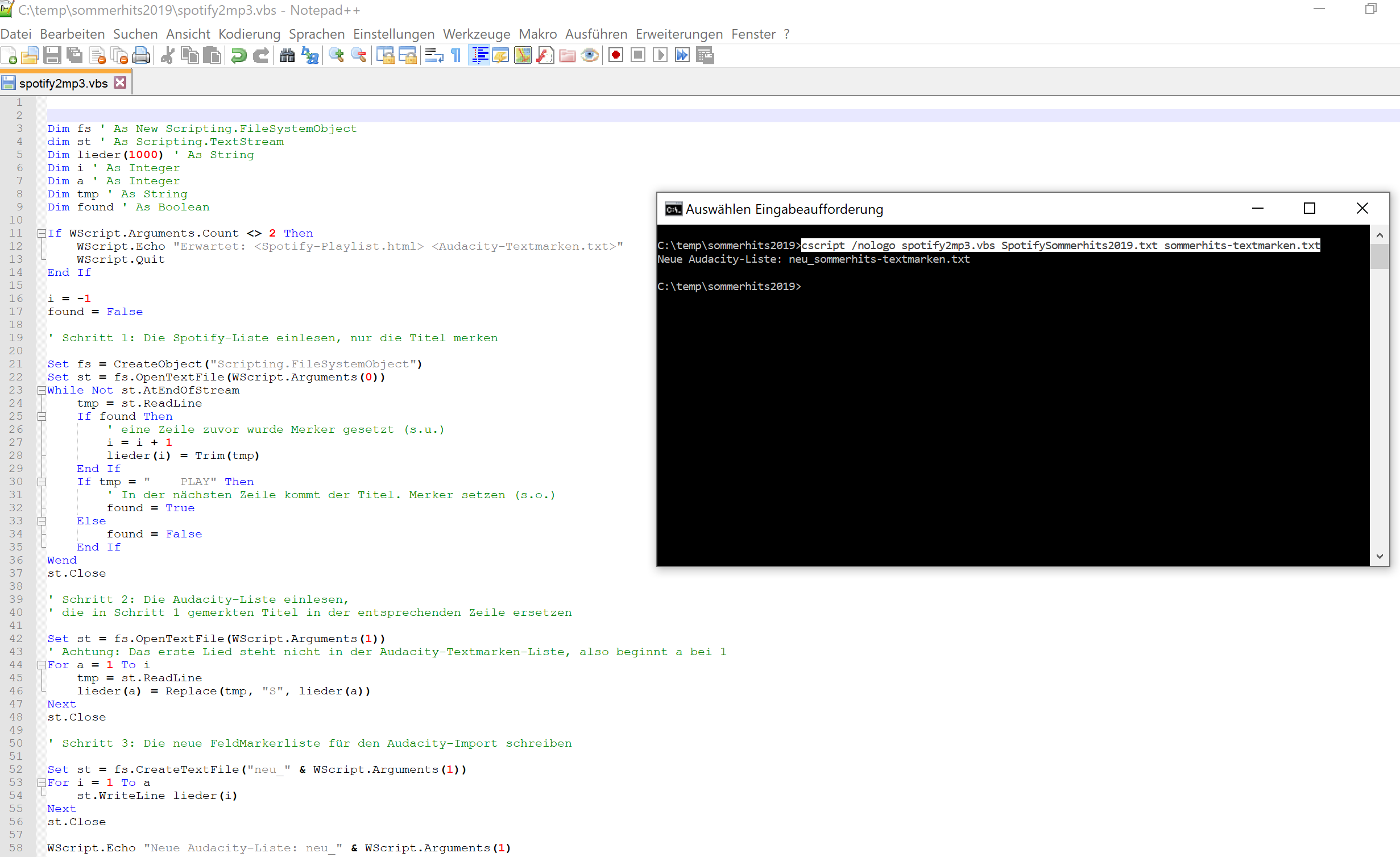Toggle synchronized horizontal scrolling

407,55
